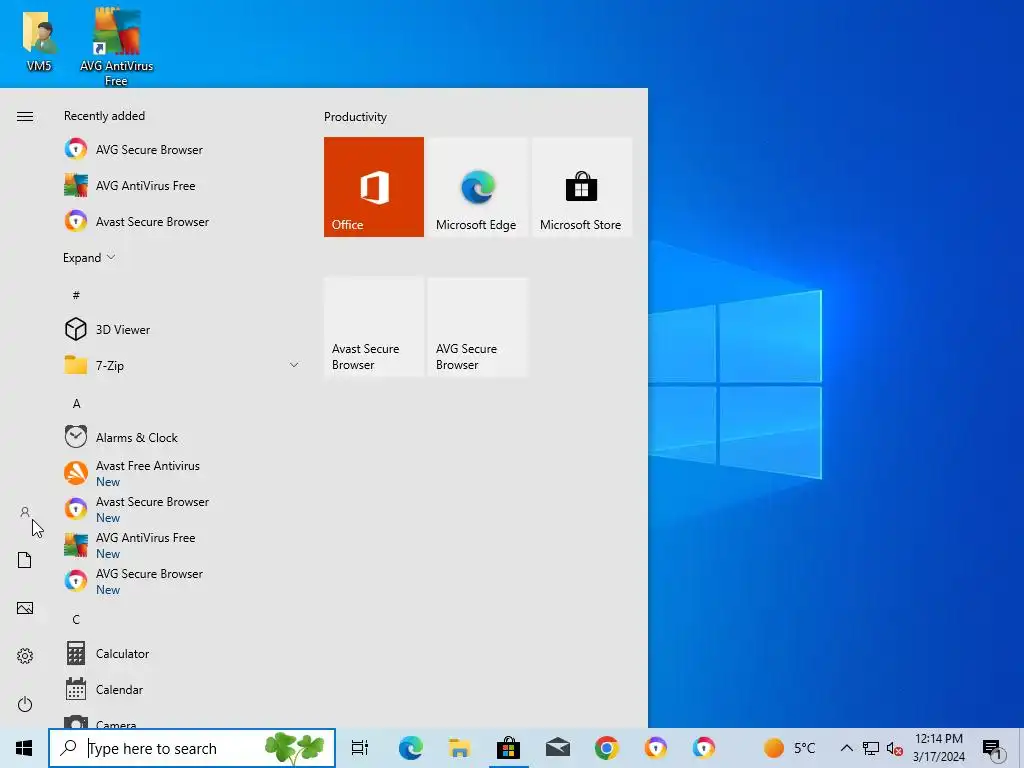Image resolution: width=1024 pixels, height=768 pixels.
Task: Open the muted volume tray icon
Action: tap(894, 748)
